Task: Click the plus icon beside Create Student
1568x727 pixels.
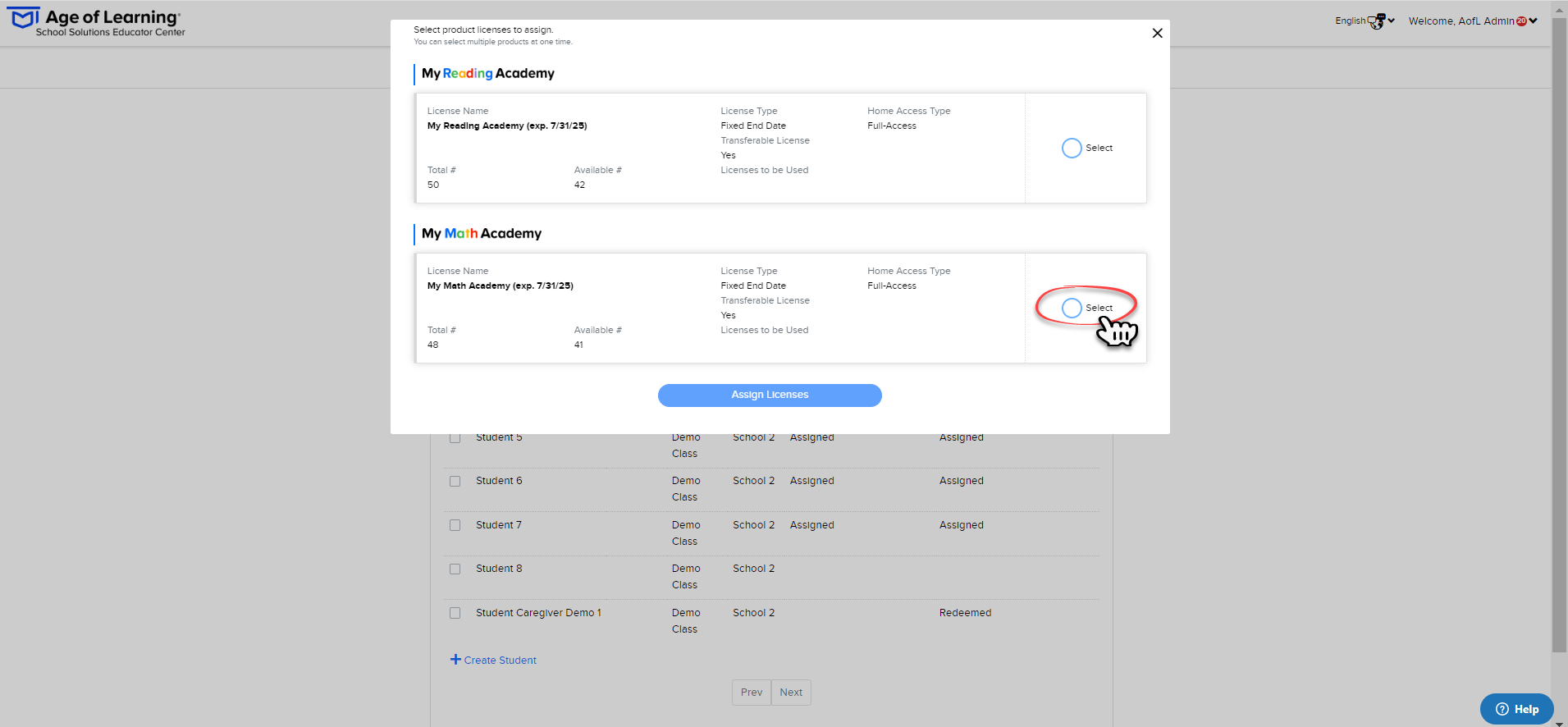Action: click(x=455, y=660)
